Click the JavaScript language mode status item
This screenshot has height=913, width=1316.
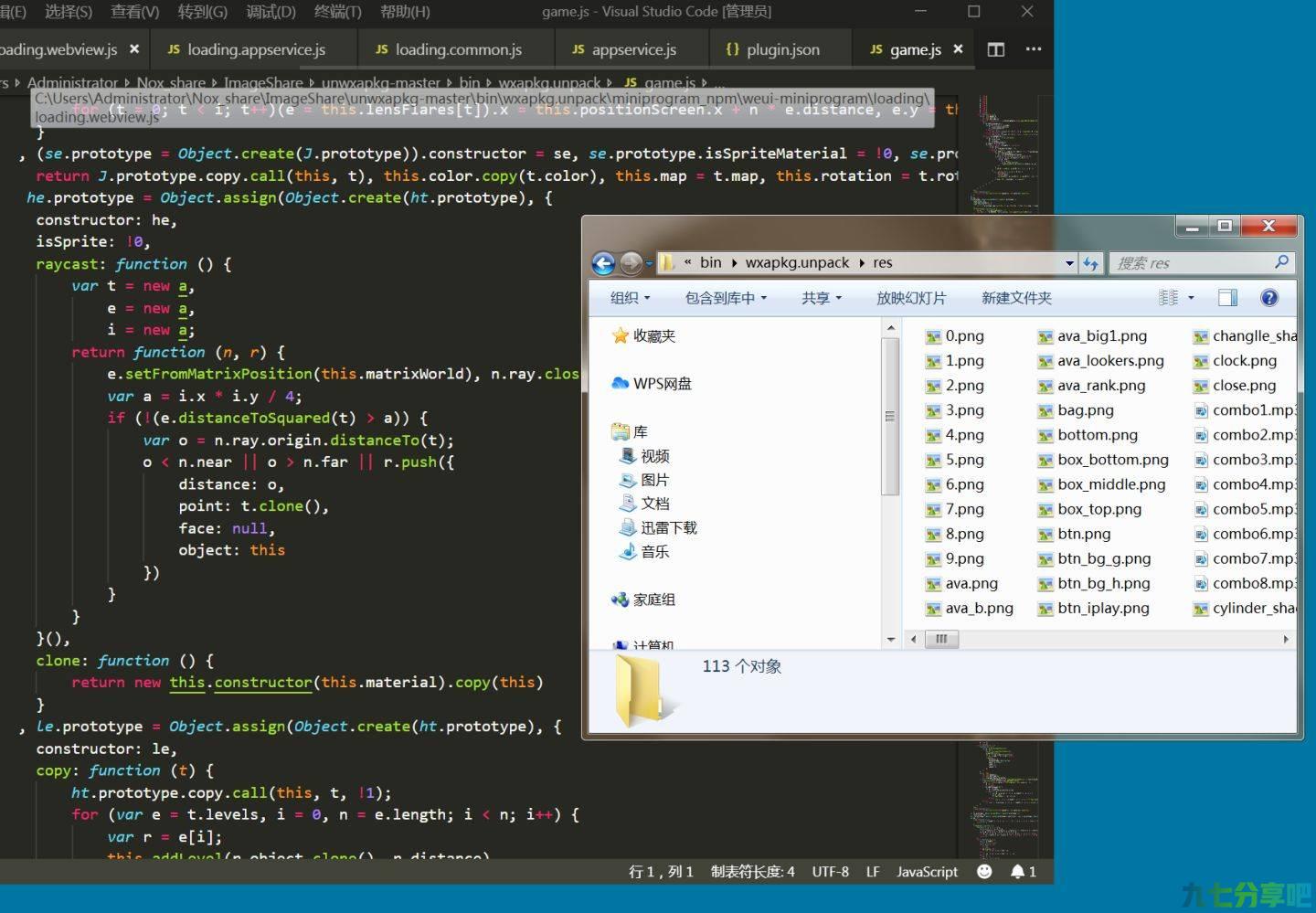(x=927, y=871)
